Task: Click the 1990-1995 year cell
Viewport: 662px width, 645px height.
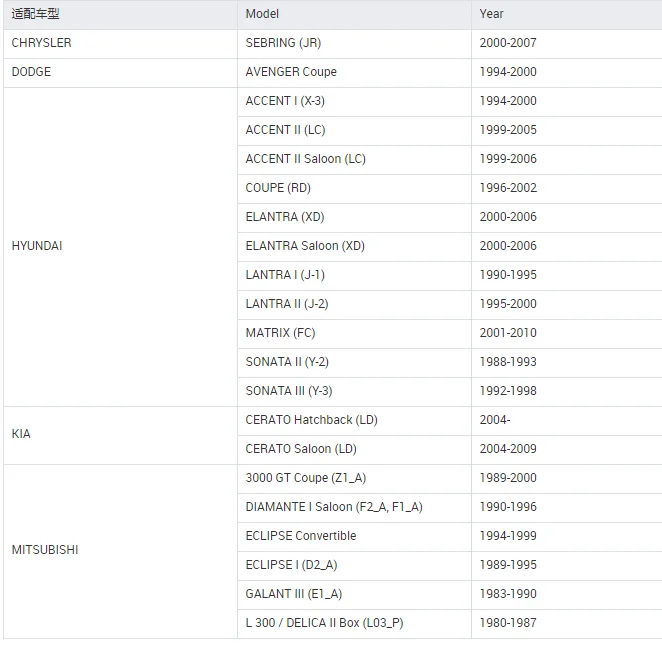Action: pos(567,276)
